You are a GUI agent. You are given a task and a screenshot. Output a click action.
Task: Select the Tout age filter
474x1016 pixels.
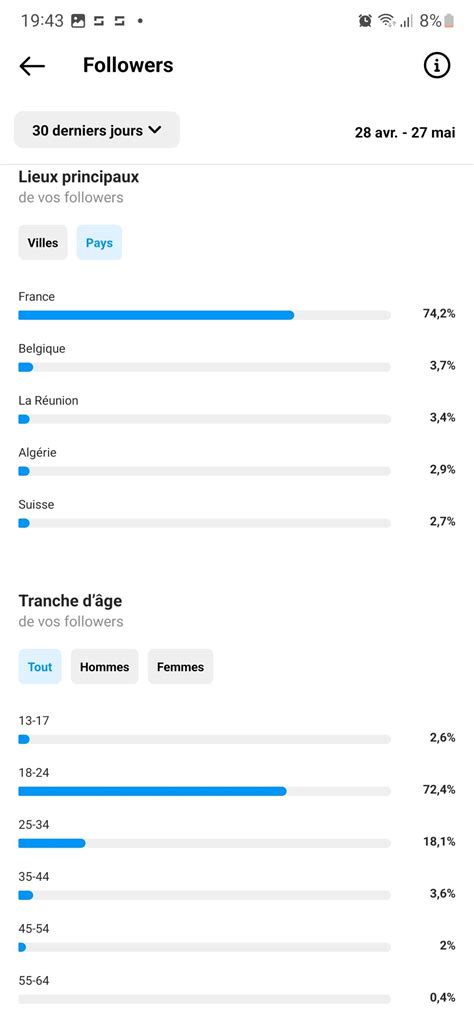[40, 667]
